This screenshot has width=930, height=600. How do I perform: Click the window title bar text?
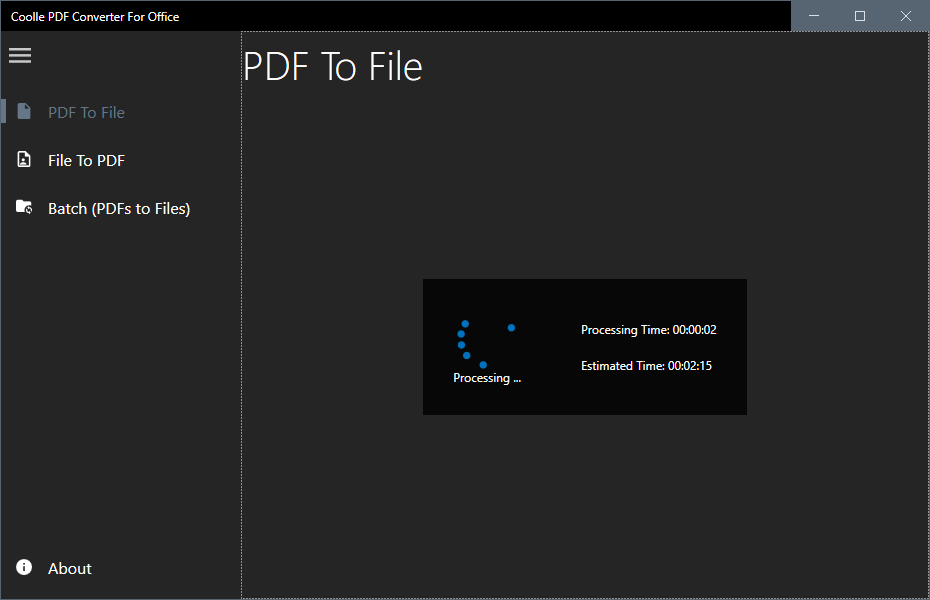point(95,17)
